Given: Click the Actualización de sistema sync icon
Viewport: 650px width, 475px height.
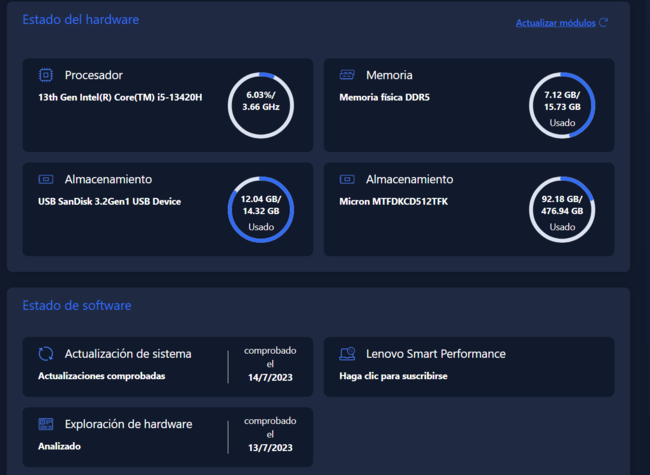Looking at the screenshot, I should click(45, 354).
